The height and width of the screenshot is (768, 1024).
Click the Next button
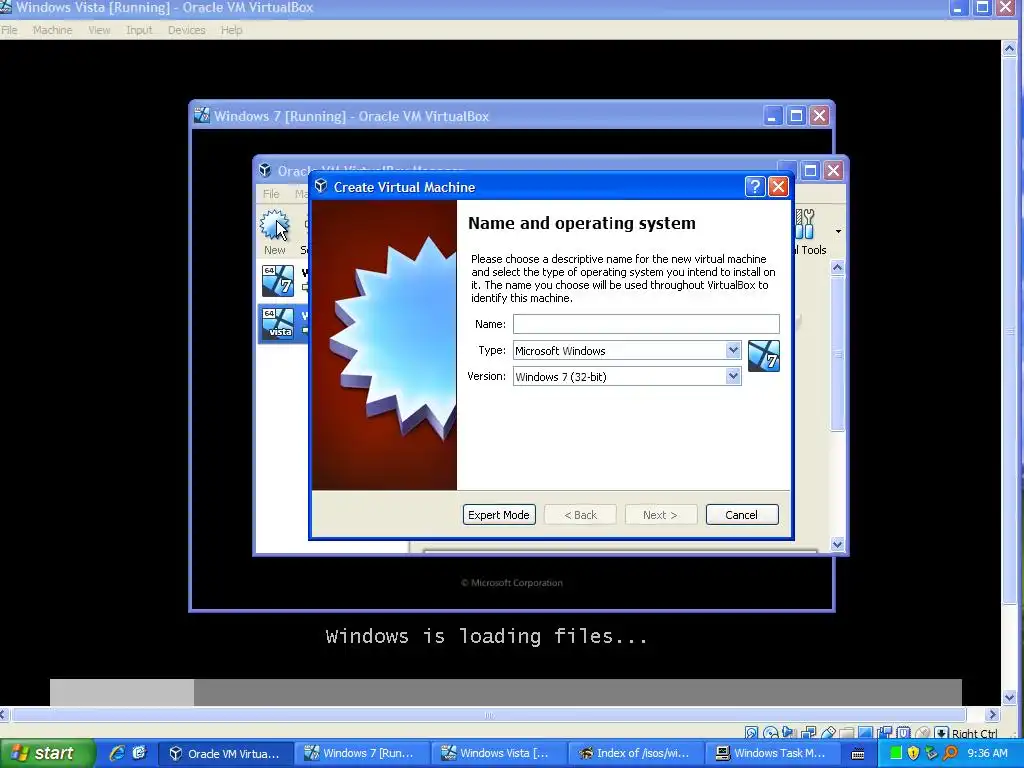coord(660,515)
